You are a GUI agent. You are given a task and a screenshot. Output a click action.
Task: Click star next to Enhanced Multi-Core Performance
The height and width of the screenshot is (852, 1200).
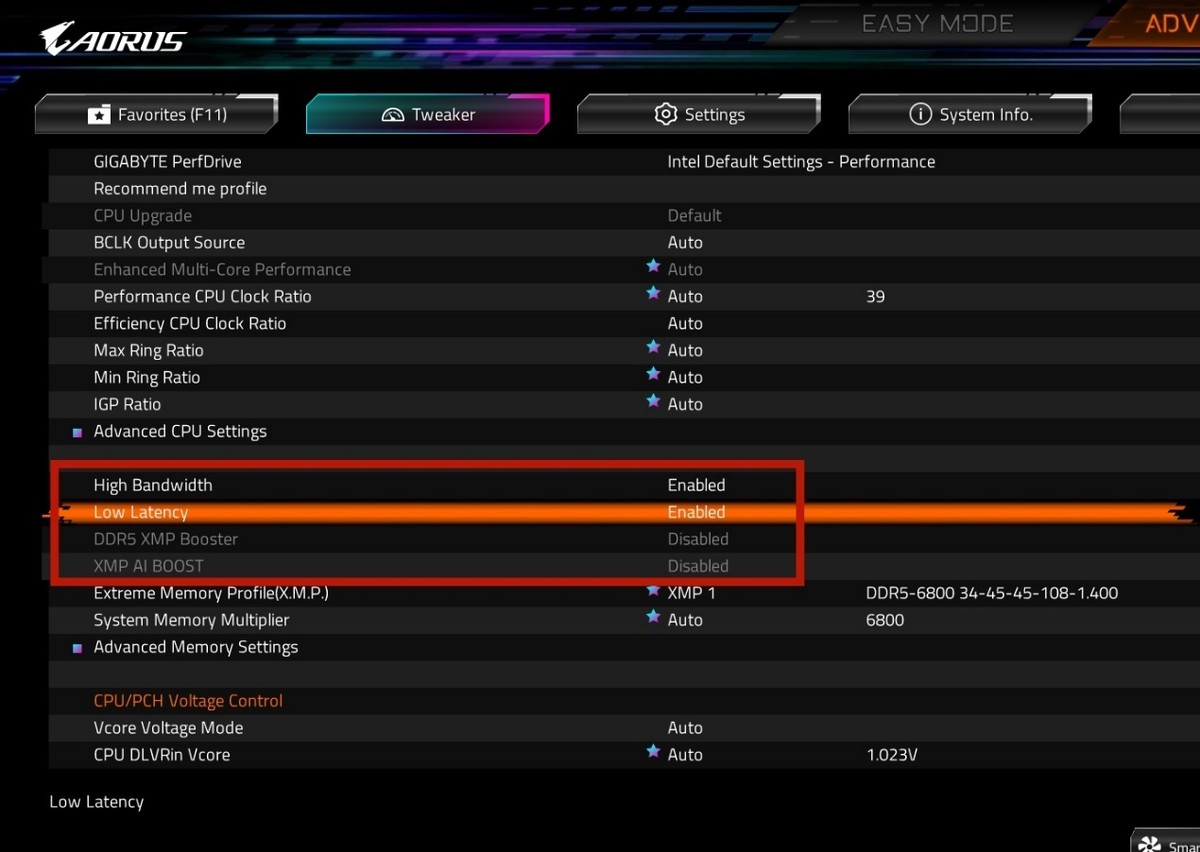[x=653, y=267]
